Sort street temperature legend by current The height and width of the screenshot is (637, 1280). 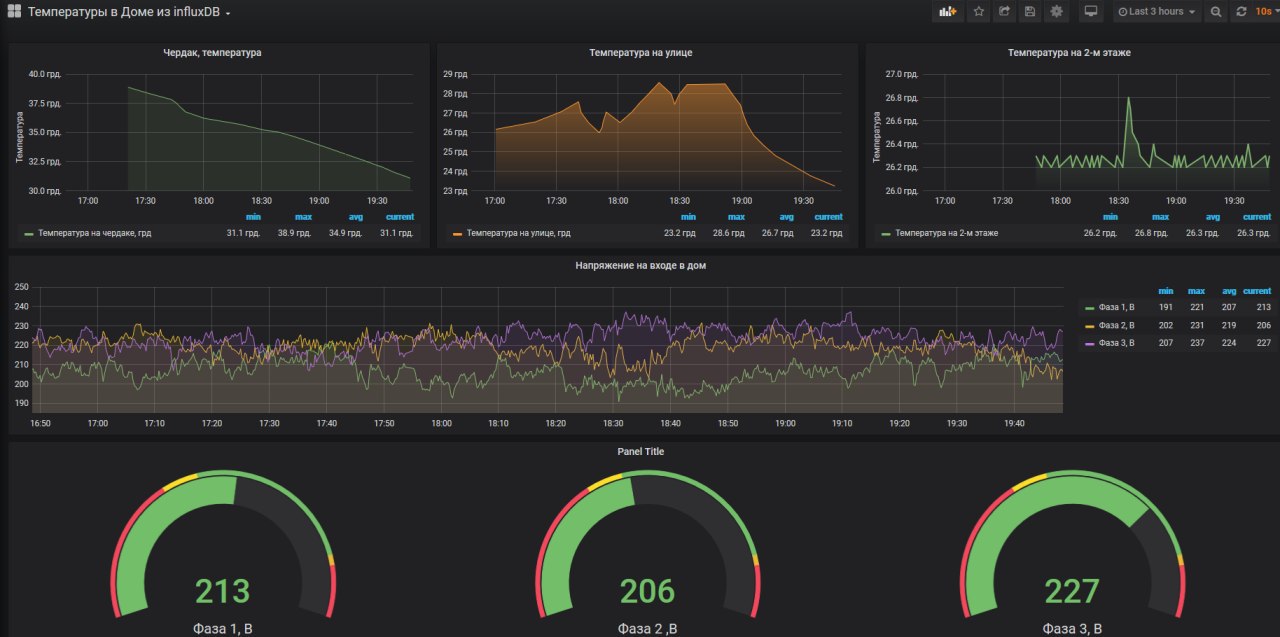click(829, 217)
